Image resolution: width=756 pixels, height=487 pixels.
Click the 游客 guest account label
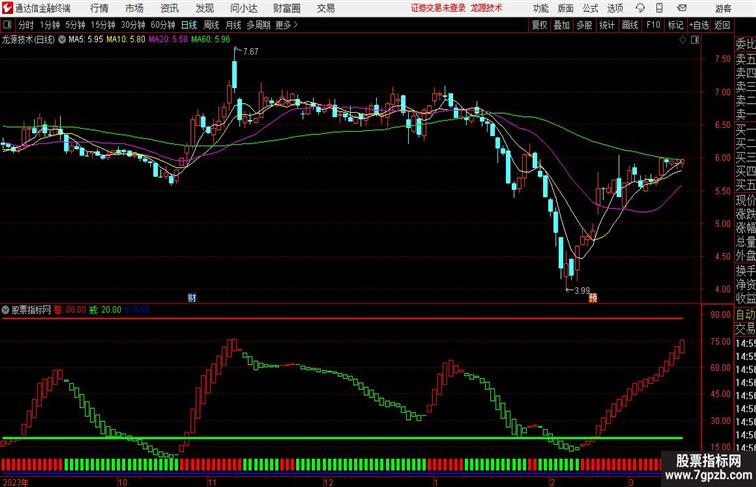coord(723,8)
